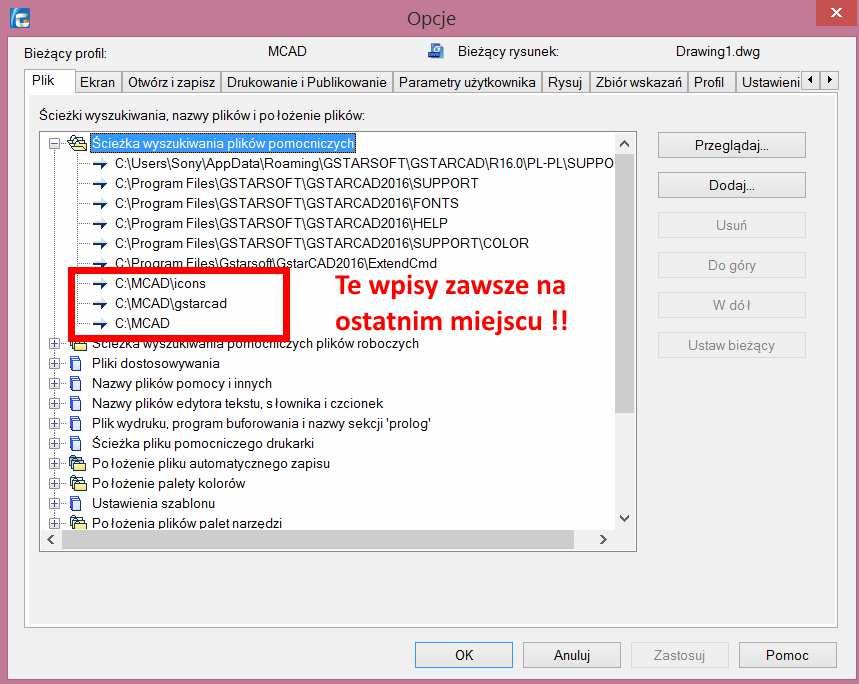This screenshot has width=859, height=684.
Task: Expand the Ustawienia szablonu node
Action: [x=54, y=503]
